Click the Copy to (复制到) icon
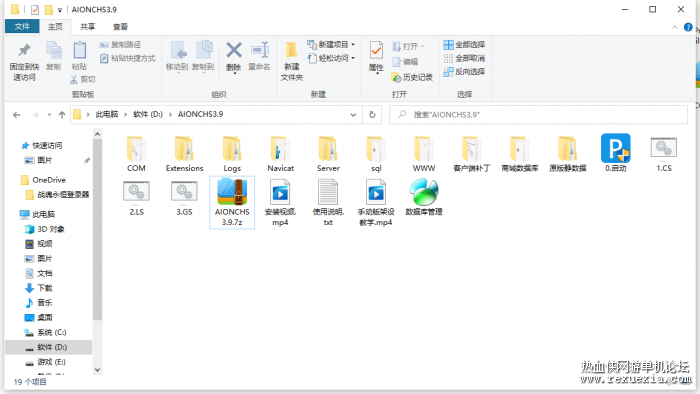Viewport: 700px width, 394px height. [203, 57]
